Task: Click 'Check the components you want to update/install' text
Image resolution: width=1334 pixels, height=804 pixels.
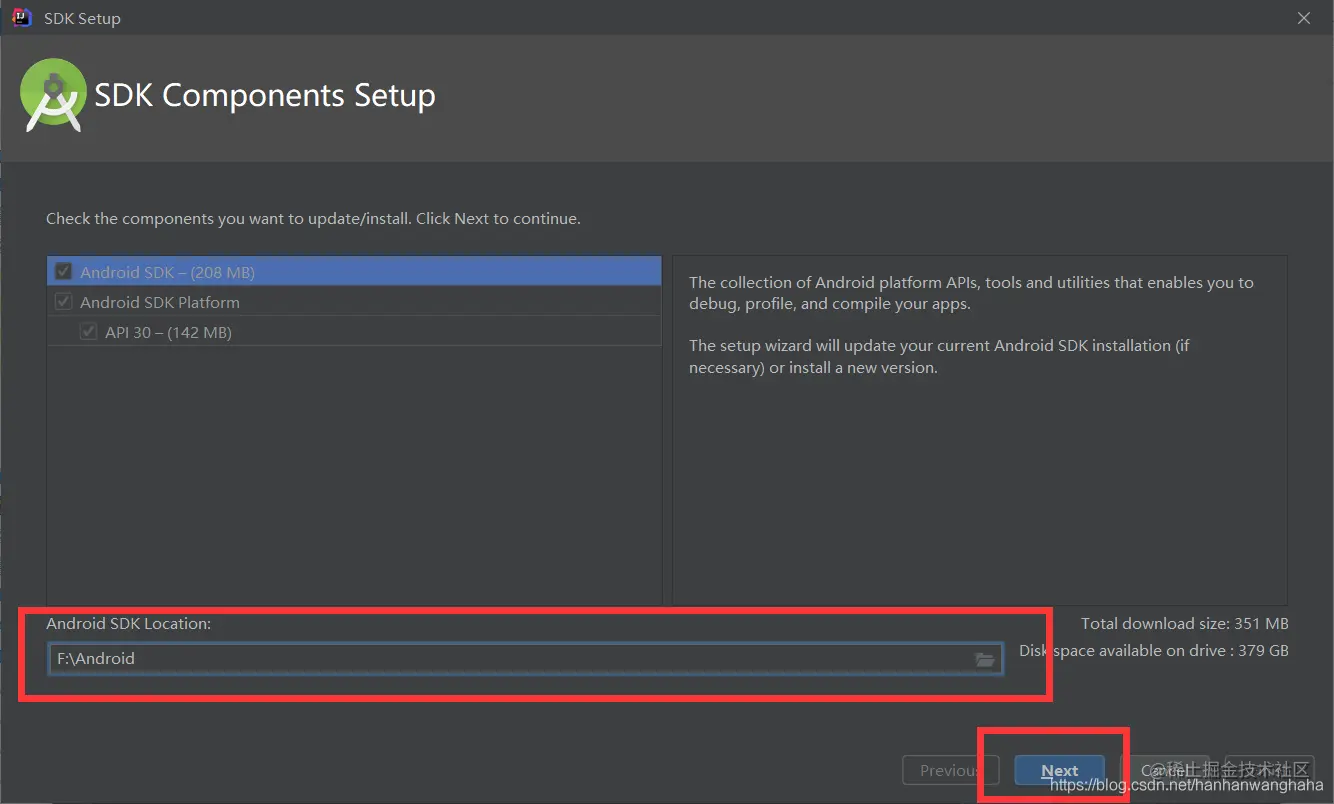Action: point(313,218)
